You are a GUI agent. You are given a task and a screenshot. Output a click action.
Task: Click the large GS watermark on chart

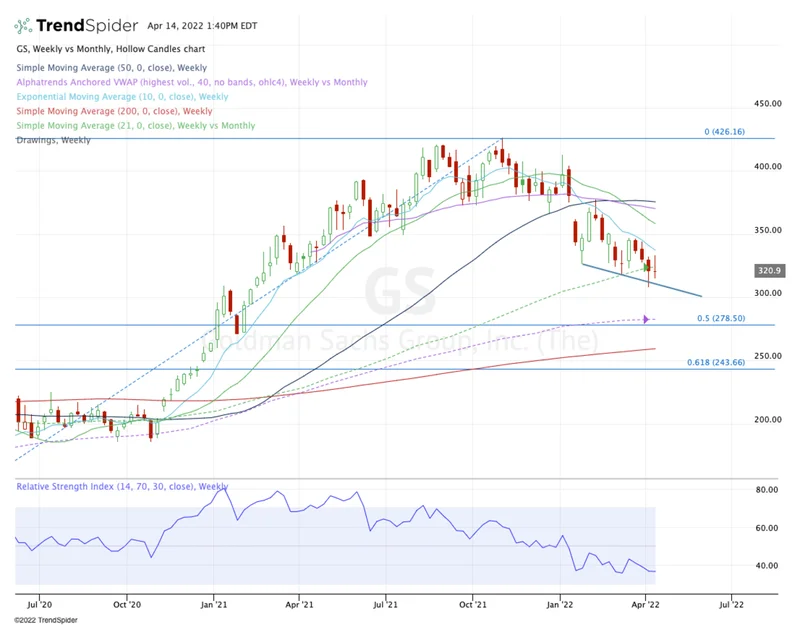pos(399,291)
